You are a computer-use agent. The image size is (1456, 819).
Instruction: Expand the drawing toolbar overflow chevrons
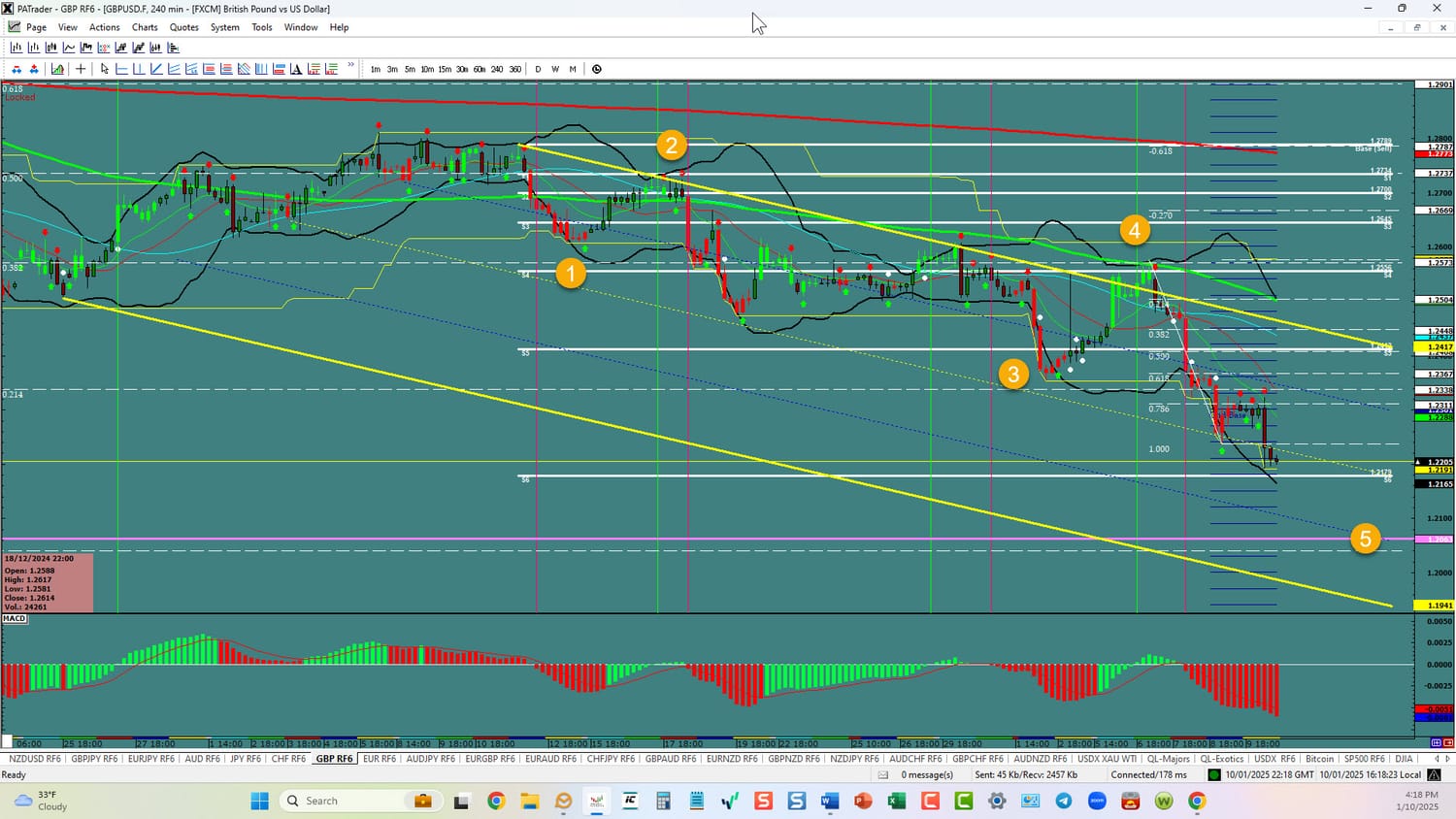pos(350,65)
